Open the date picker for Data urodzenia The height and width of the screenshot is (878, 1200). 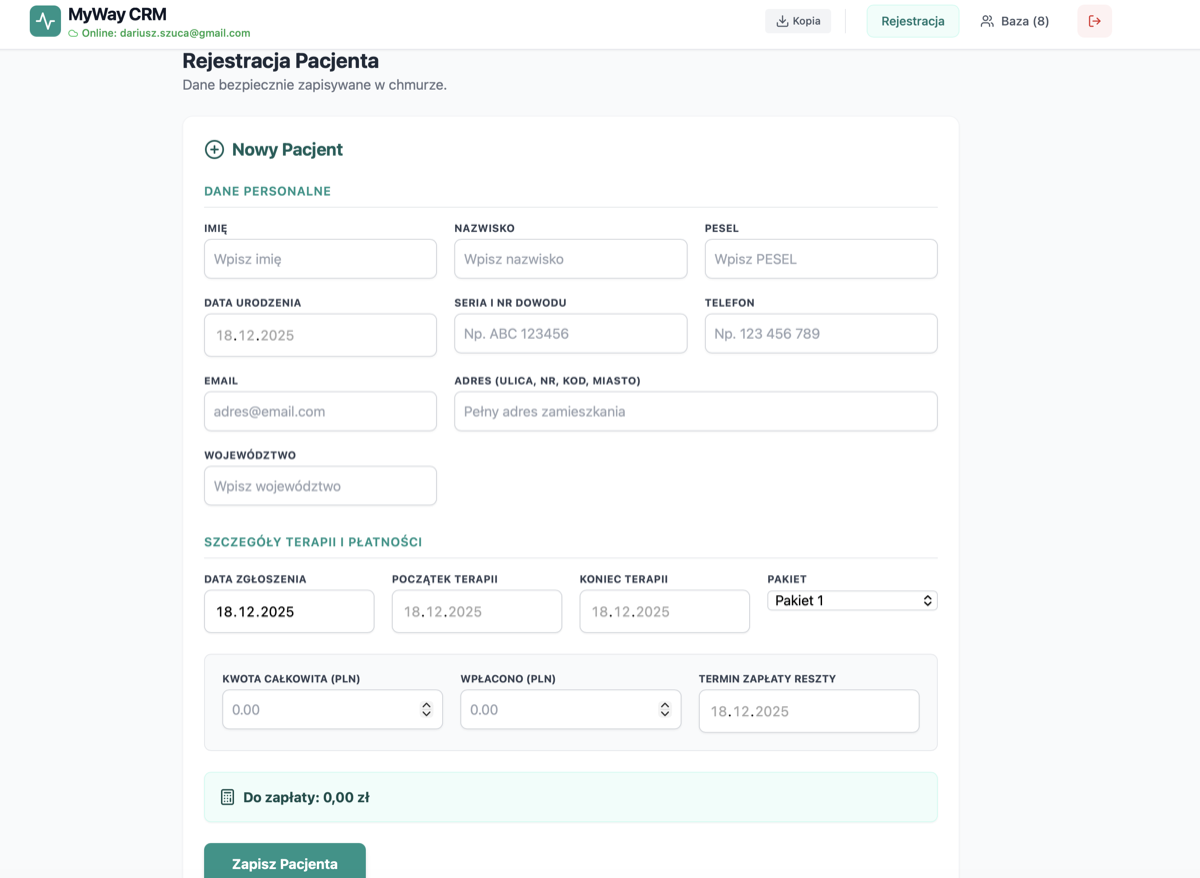(320, 335)
